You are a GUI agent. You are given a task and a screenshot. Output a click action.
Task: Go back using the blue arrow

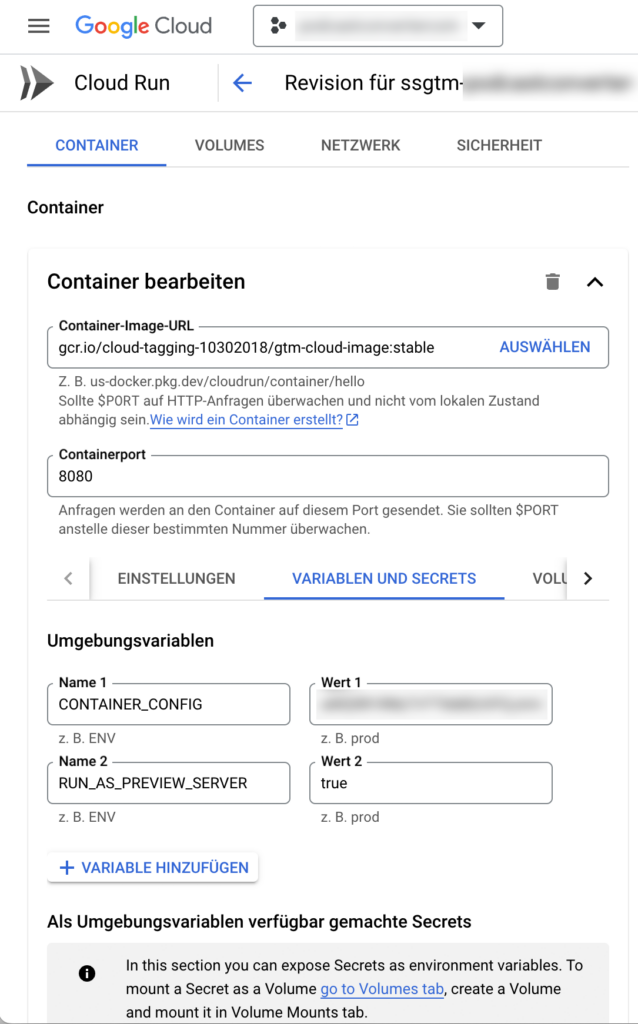click(x=242, y=83)
